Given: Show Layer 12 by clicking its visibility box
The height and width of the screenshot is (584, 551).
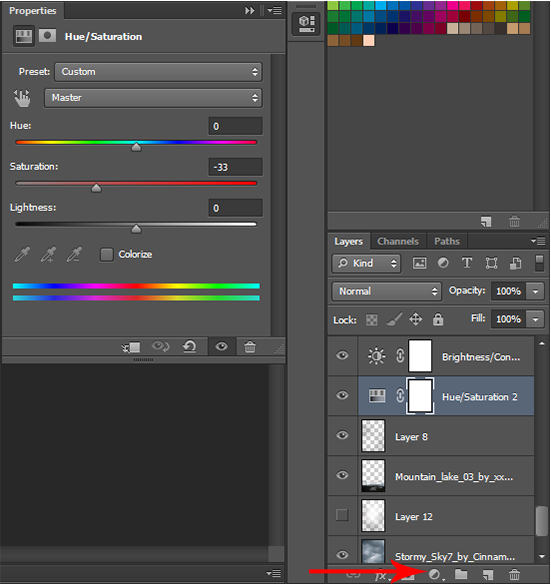Looking at the screenshot, I should (x=342, y=515).
